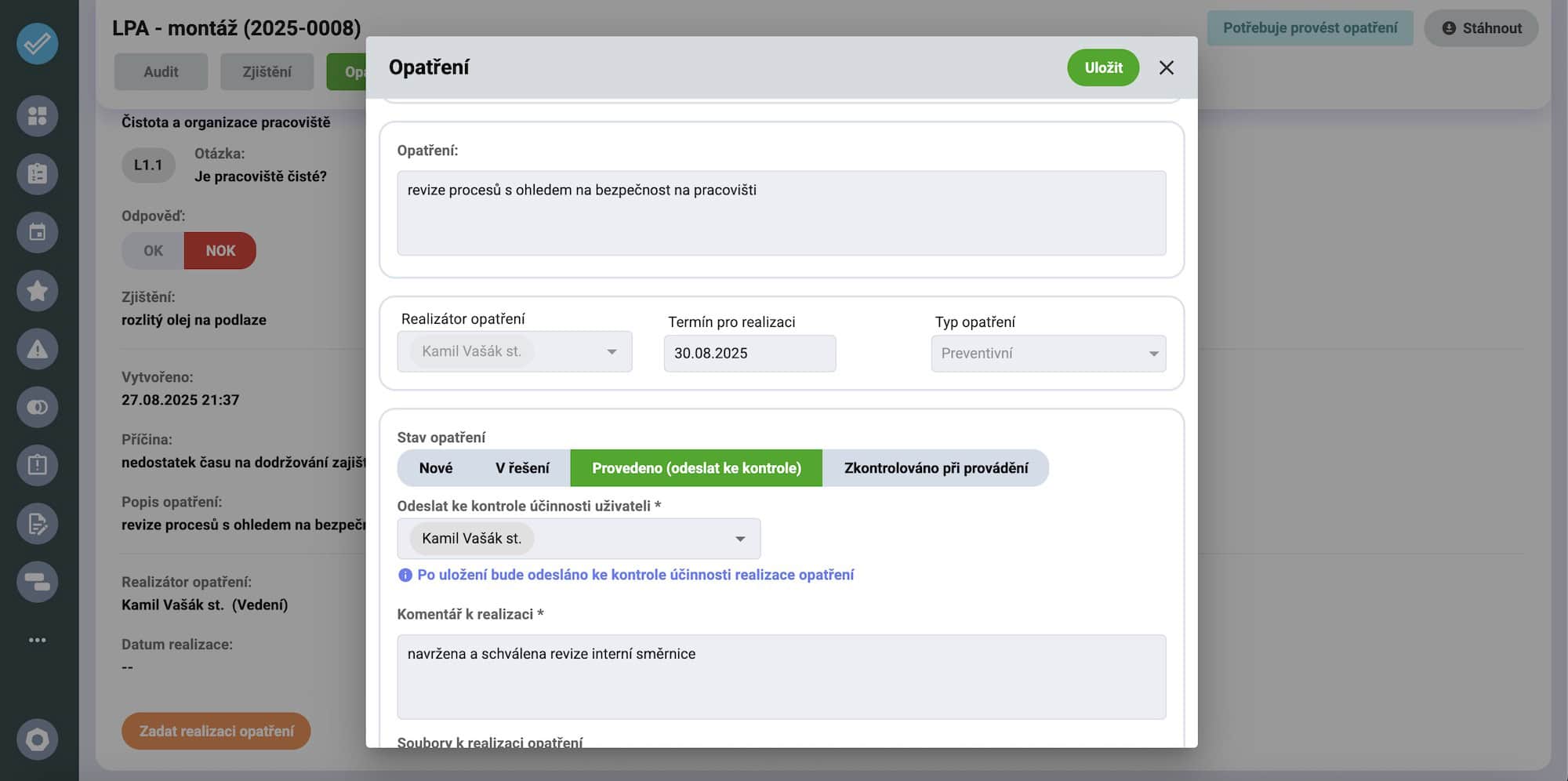1568x781 pixels.
Task: Switch to the Audit tab
Action: [161, 72]
